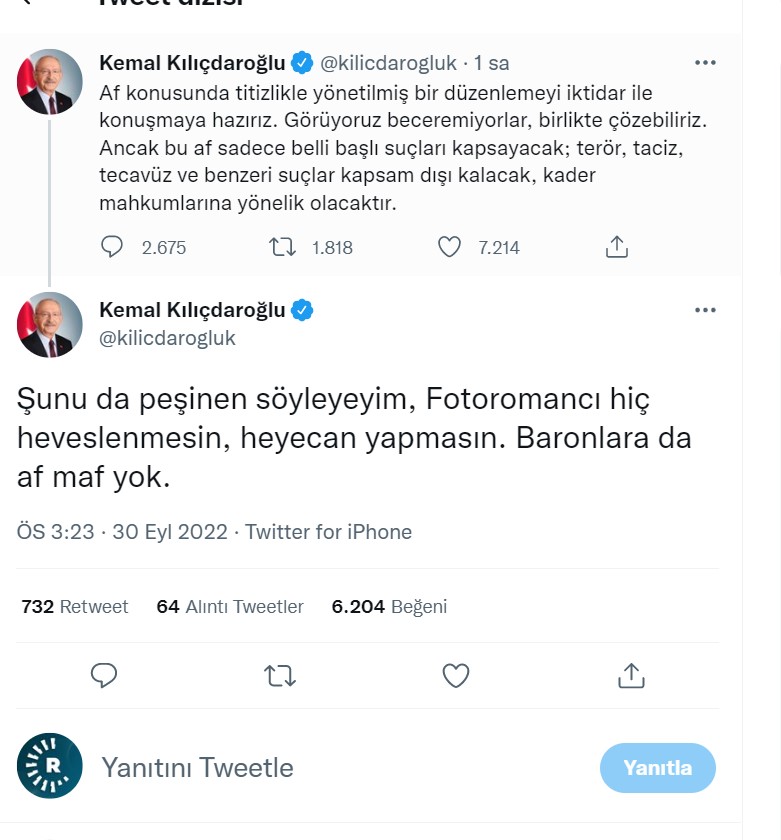The width and height of the screenshot is (781, 840).
Task: Open @kilicdarogluk handle in the main tweet
Action: [x=168, y=338]
